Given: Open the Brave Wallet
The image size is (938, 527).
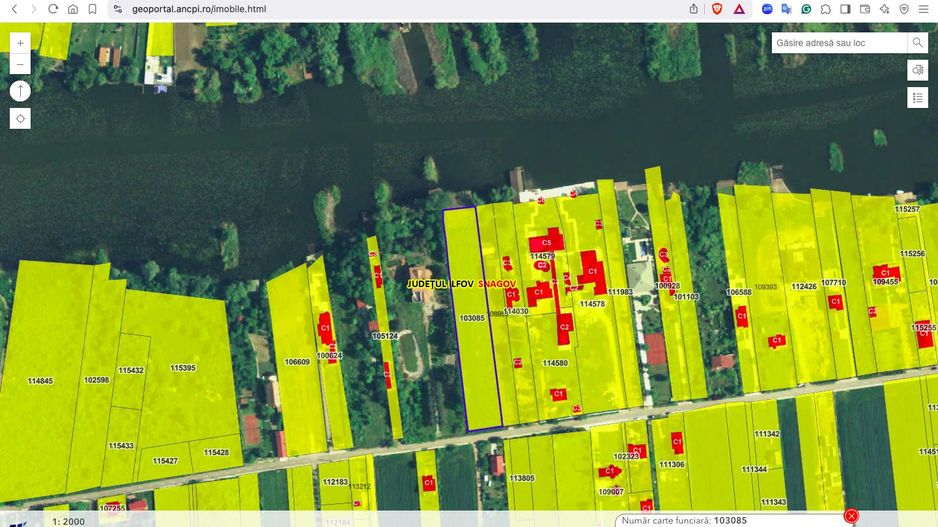Looking at the screenshot, I should point(865,9).
